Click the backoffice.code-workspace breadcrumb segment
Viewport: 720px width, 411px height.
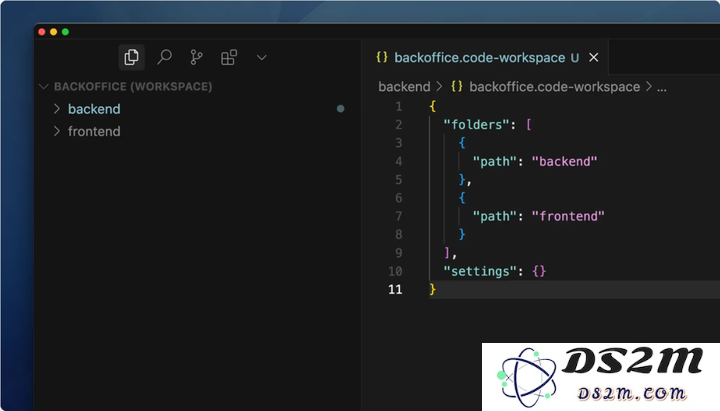tap(554, 87)
